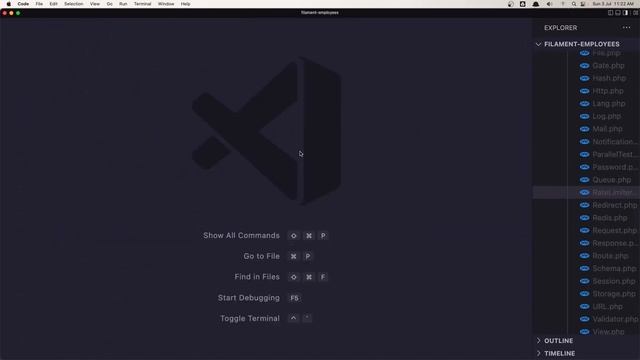640x360 pixels.
Task: Open the Code menu
Action: 23,4
